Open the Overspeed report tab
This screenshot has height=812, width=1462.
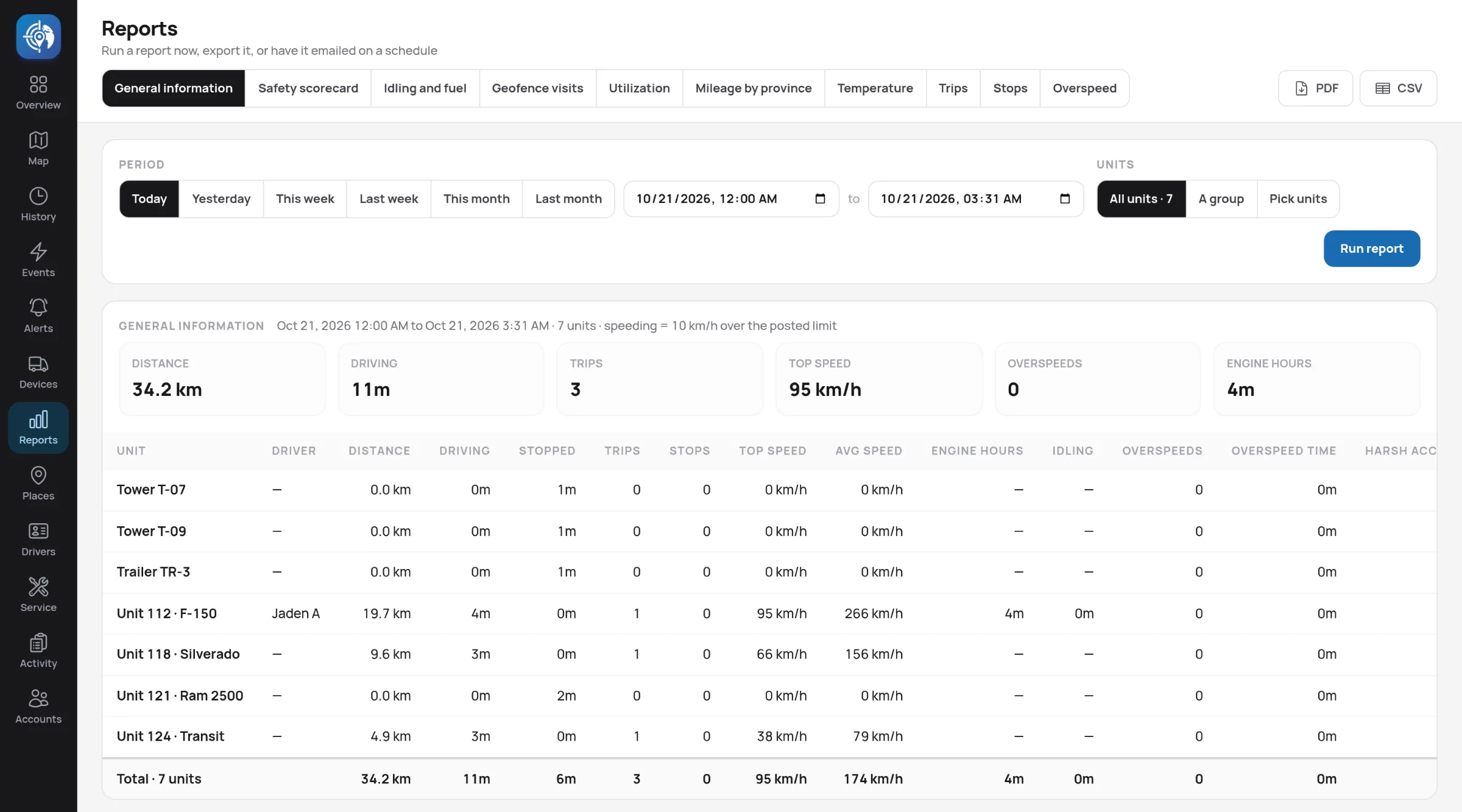(x=1084, y=88)
